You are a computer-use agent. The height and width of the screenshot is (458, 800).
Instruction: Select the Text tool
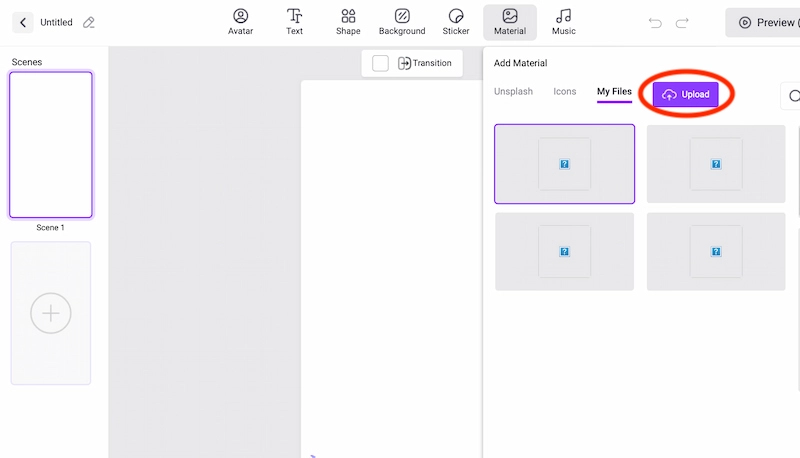pyautogui.click(x=294, y=22)
